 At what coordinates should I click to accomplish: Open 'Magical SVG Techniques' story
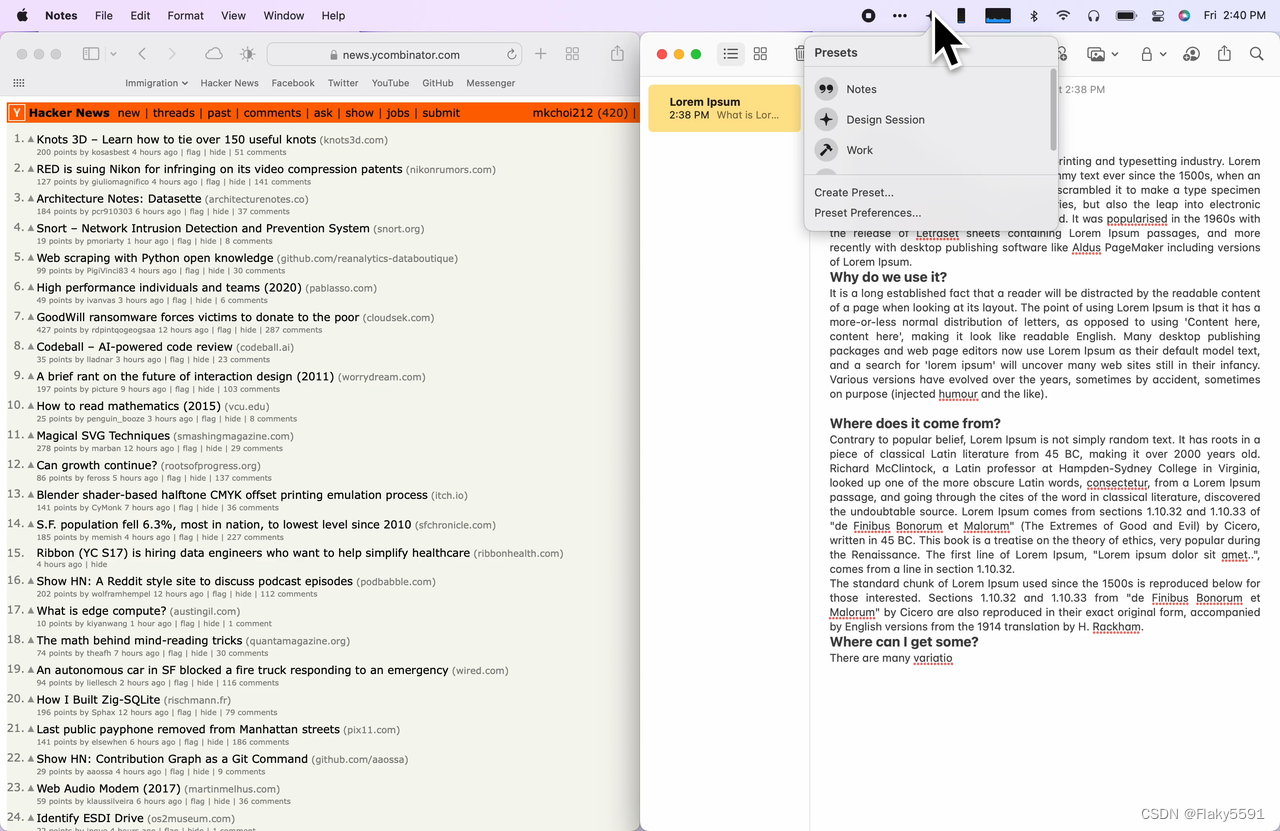coord(103,435)
